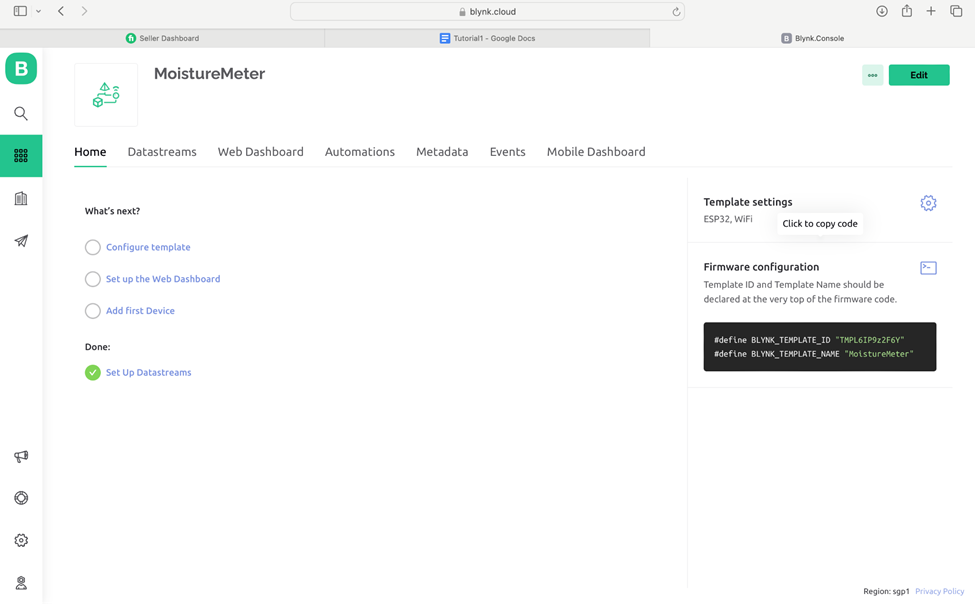Open the user profile icon in the sidebar
The width and height of the screenshot is (975, 604).
(21, 583)
